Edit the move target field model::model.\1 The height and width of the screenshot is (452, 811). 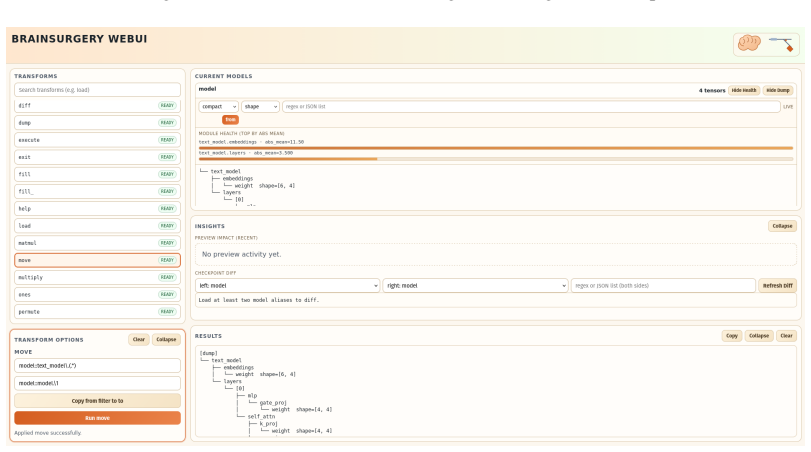pos(97,383)
